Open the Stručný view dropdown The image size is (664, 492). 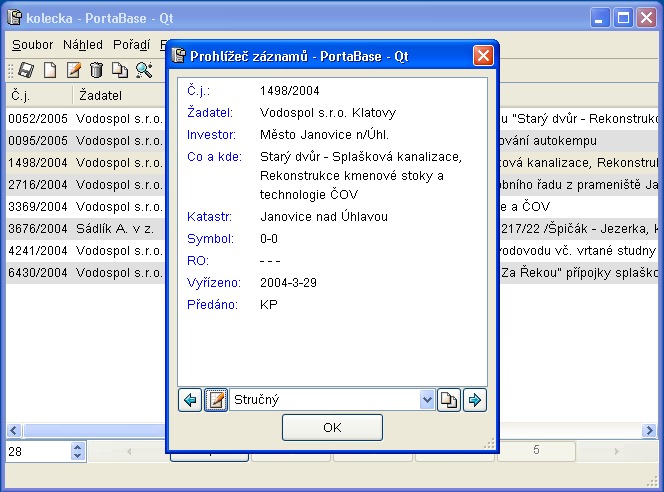click(x=427, y=400)
